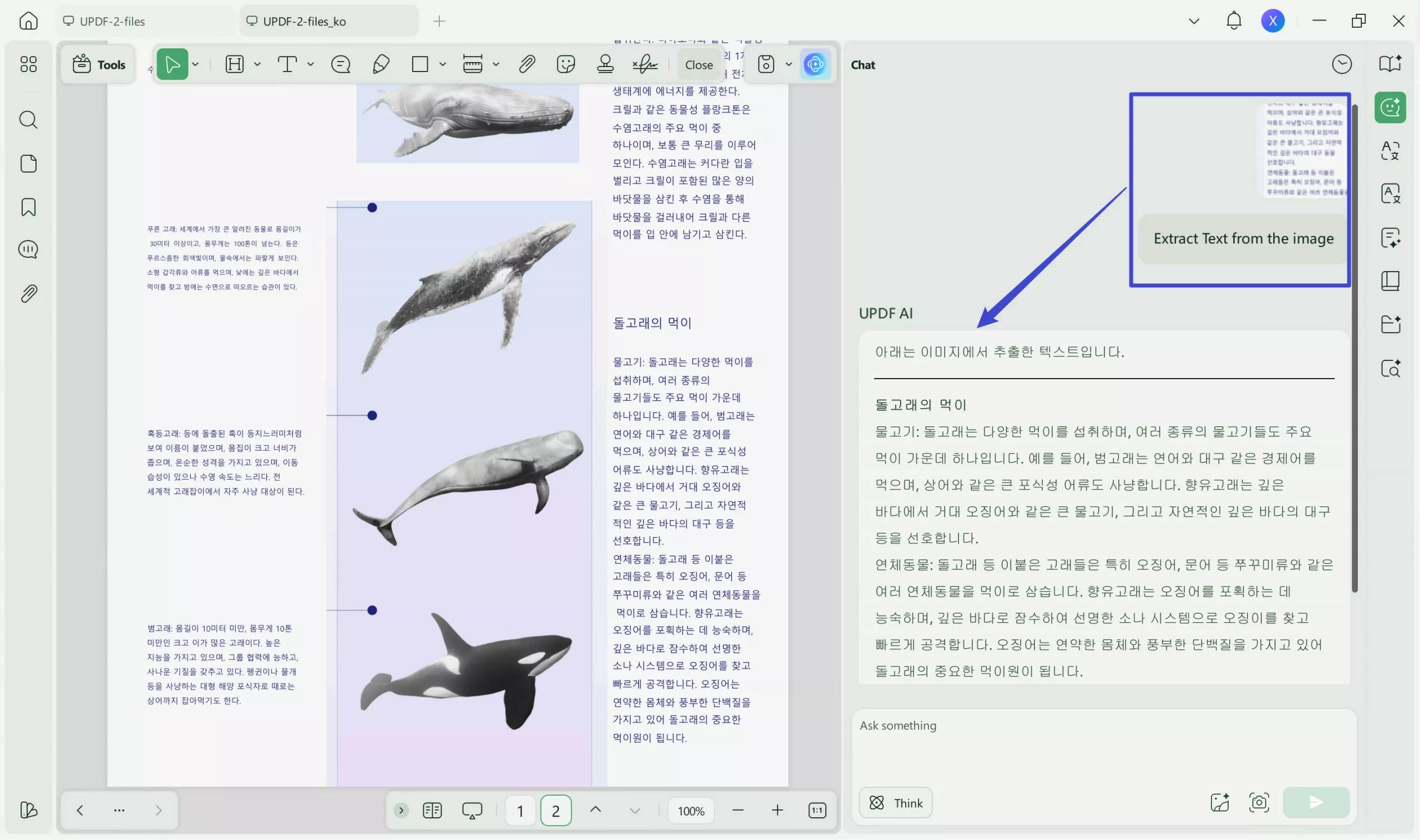Viewport: 1420px width, 840px height.
Task: Select the AI chat mode icon
Action: point(1390,108)
